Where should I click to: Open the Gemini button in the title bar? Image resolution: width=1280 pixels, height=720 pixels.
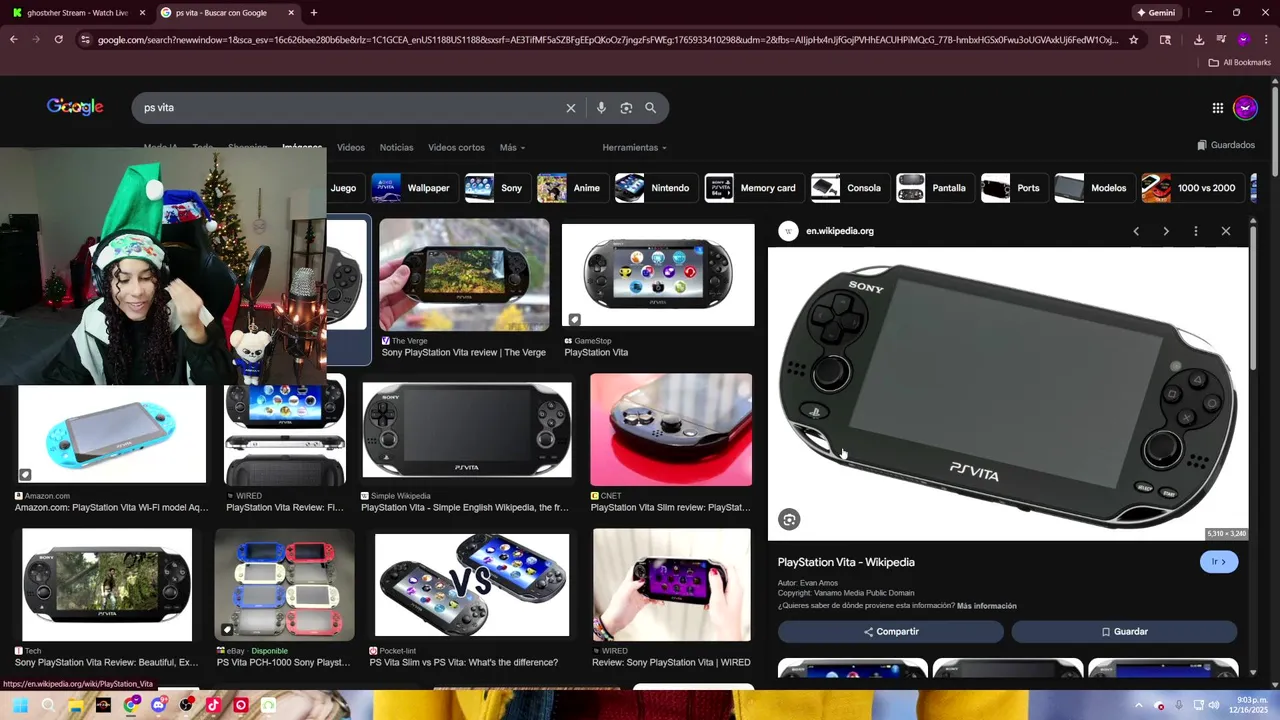(1155, 13)
